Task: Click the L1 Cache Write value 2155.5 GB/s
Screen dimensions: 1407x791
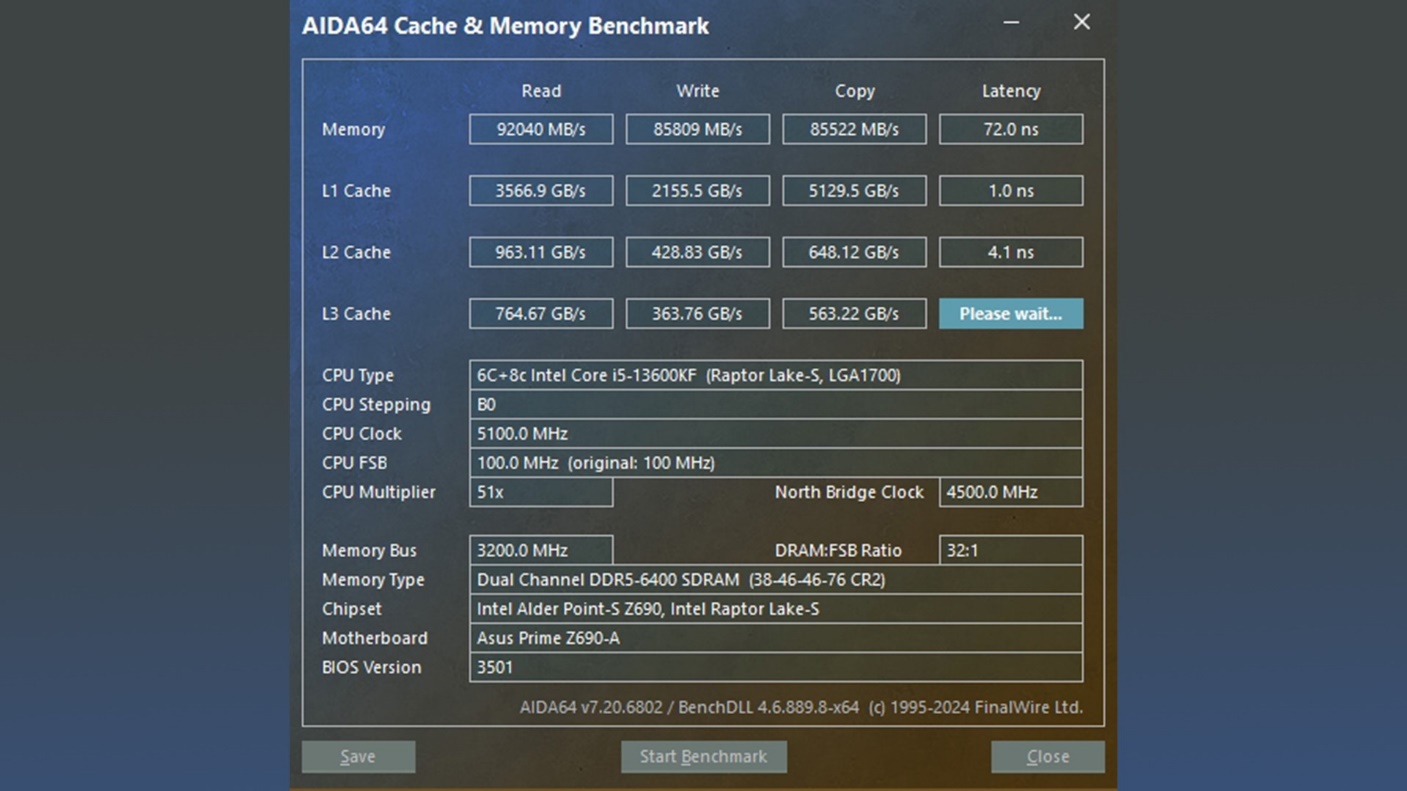Action: pos(698,191)
